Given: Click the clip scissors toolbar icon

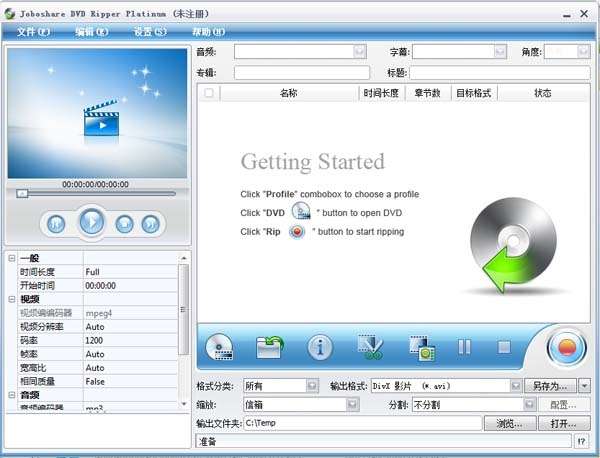Looking at the screenshot, I should [x=370, y=347].
